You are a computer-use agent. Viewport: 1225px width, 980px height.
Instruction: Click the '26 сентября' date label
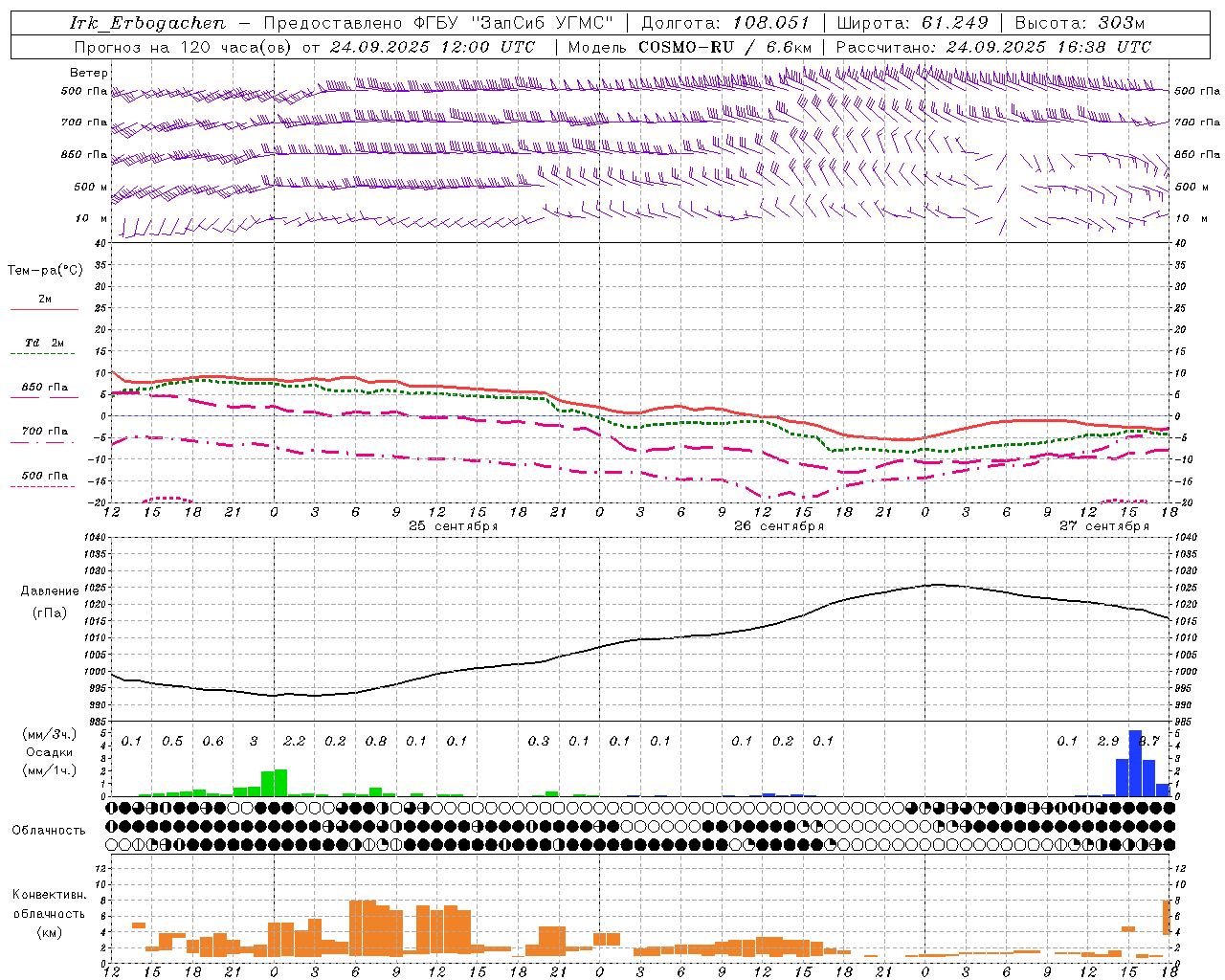pos(779,526)
